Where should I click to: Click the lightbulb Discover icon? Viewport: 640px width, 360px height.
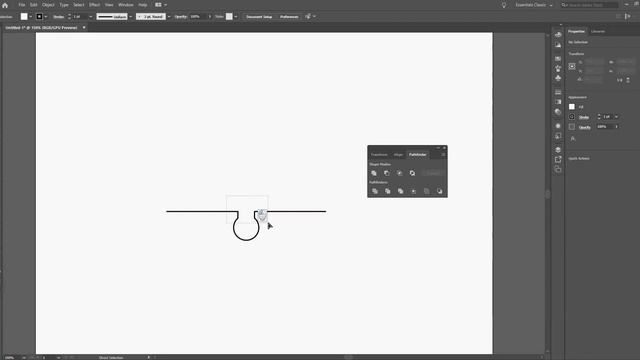tap(504, 5)
